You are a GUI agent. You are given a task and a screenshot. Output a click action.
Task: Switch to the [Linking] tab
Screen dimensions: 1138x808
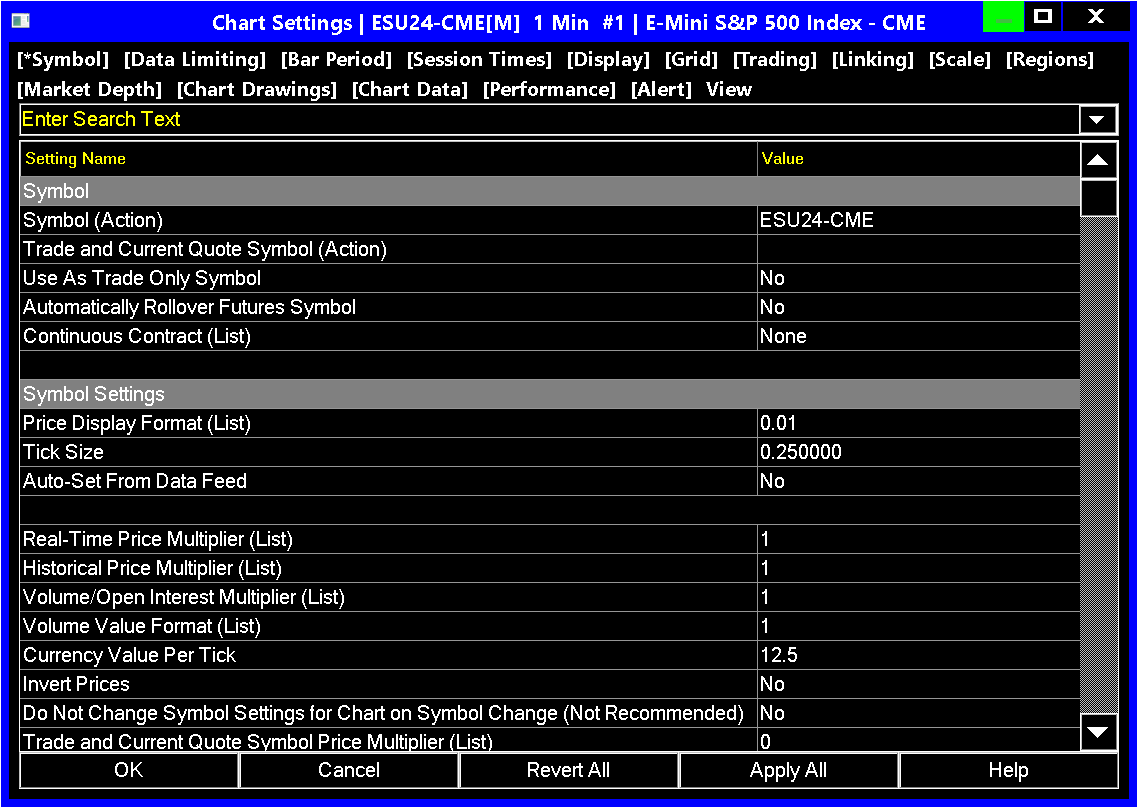(872, 60)
